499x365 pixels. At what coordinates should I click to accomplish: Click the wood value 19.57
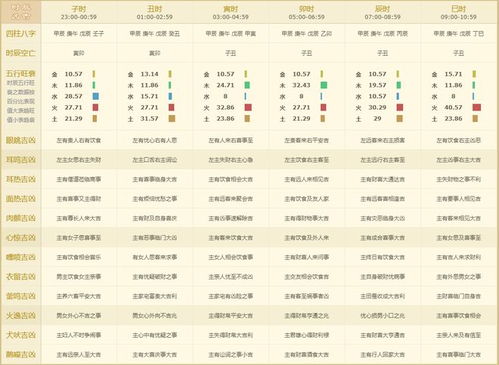pyautogui.click(x=377, y=85)
